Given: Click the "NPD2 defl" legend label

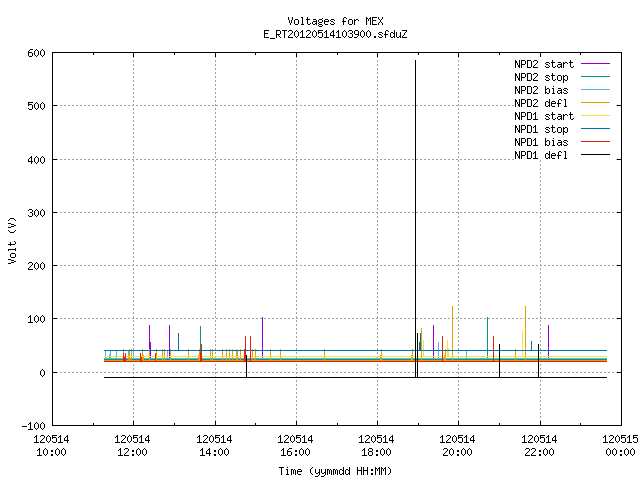Looking at the screenshot, I should (x=541, y=103).
